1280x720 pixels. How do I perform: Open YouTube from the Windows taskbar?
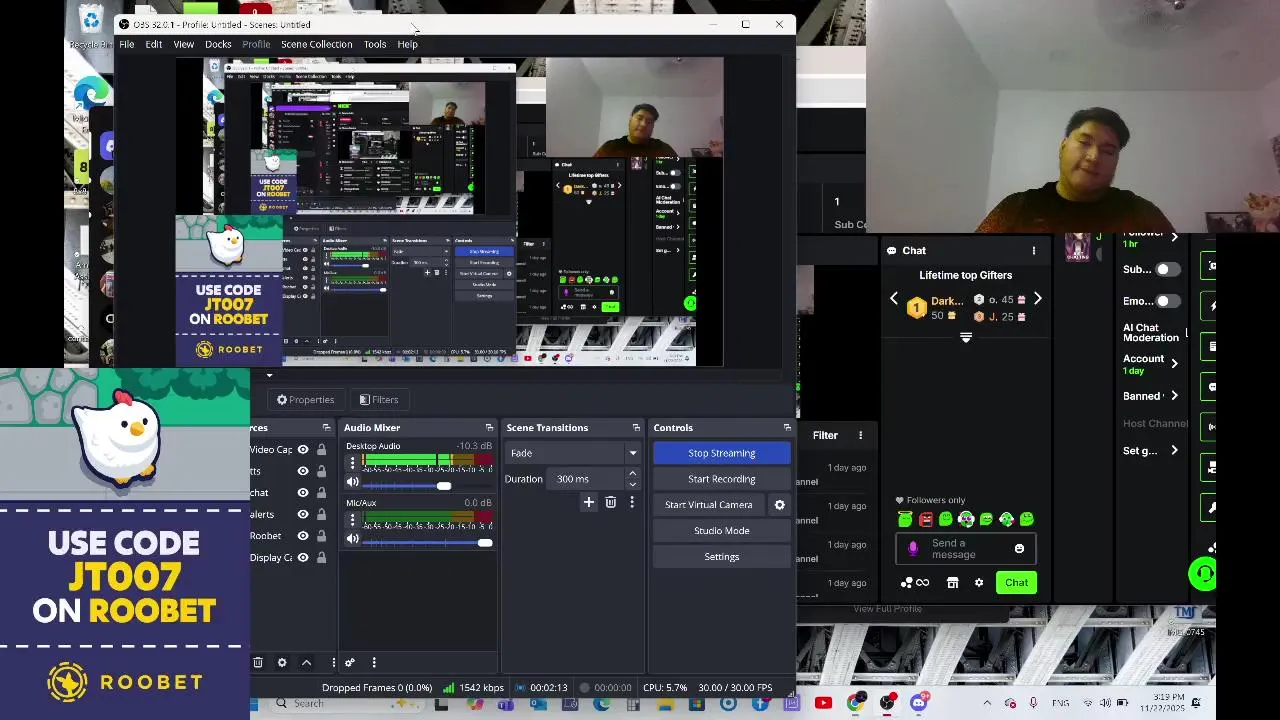(x=823, y=703)
